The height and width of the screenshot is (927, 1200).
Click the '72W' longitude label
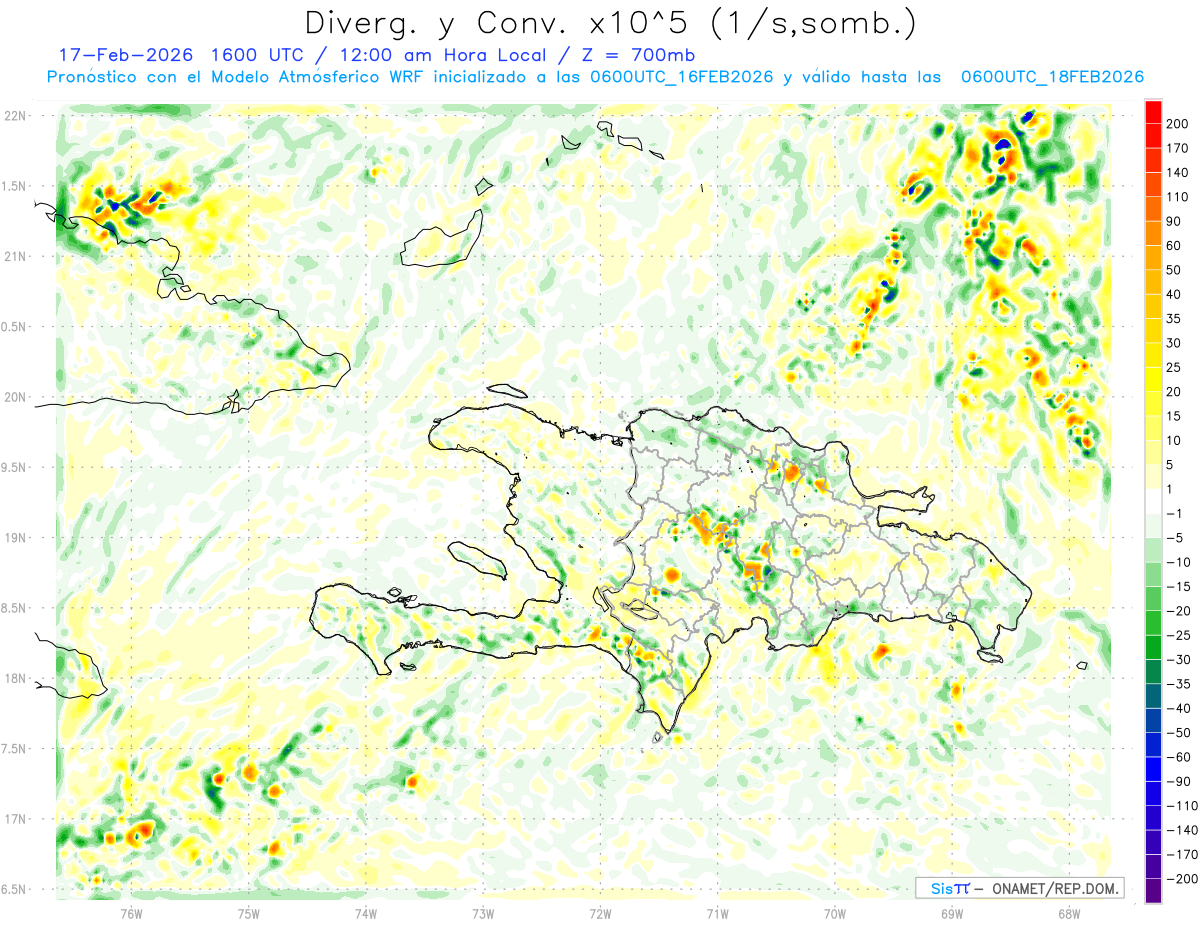[x=600, y=913]
